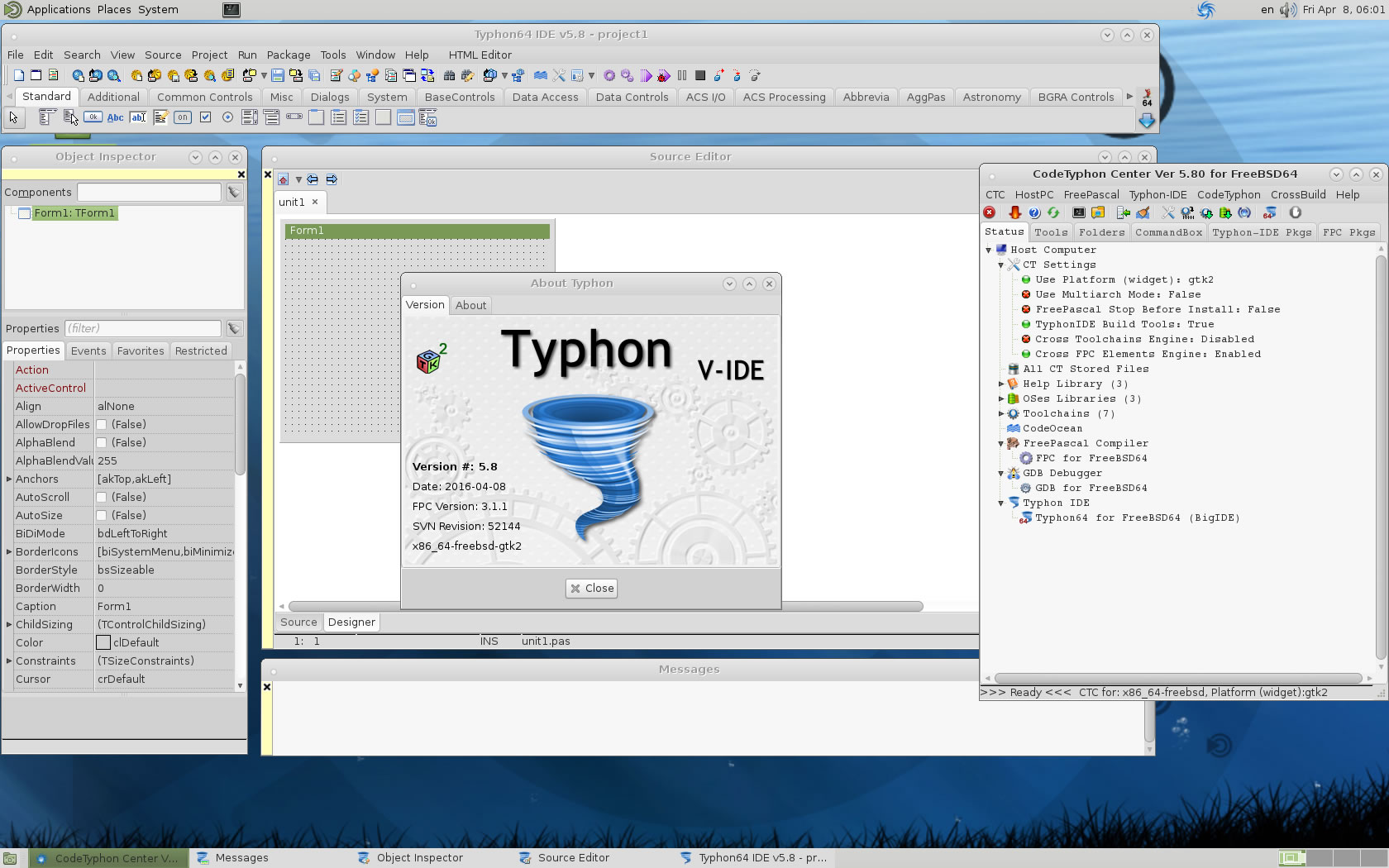Select the TActionList component in palette
The width and height of the screenshot is (1389, 868).
click(x=427, y=117)
